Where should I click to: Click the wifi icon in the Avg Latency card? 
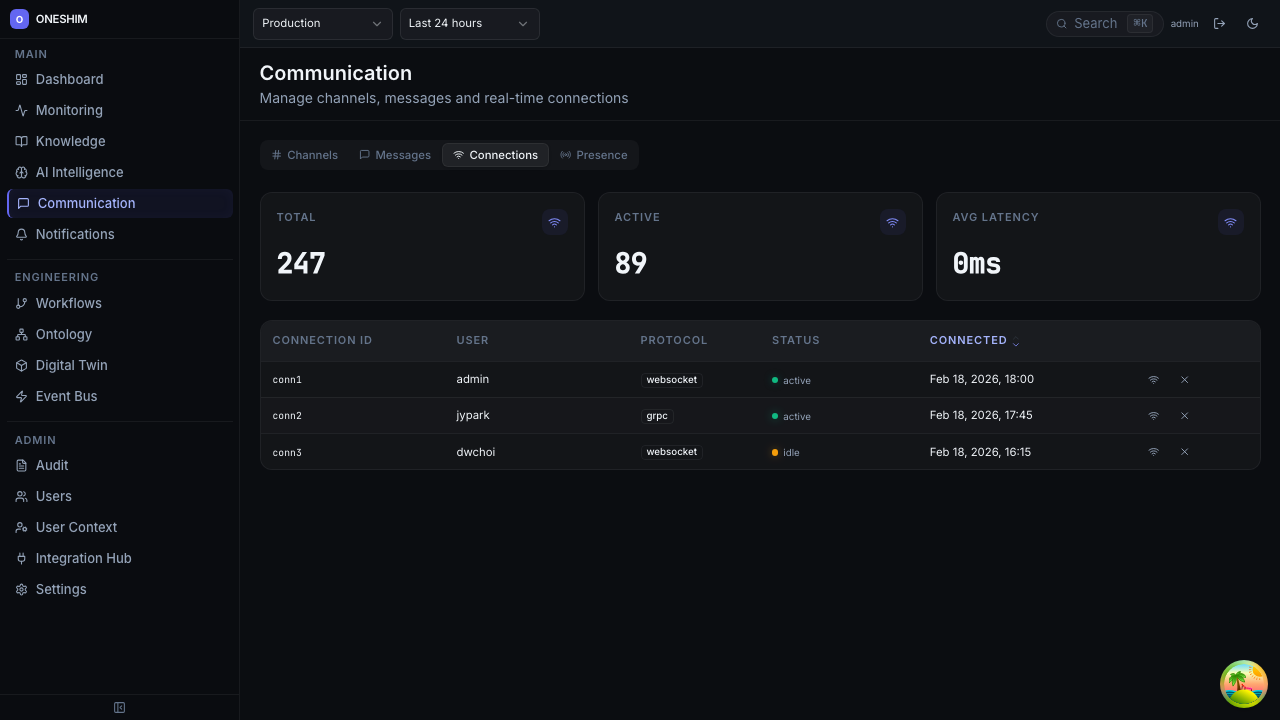[1230, 223]
